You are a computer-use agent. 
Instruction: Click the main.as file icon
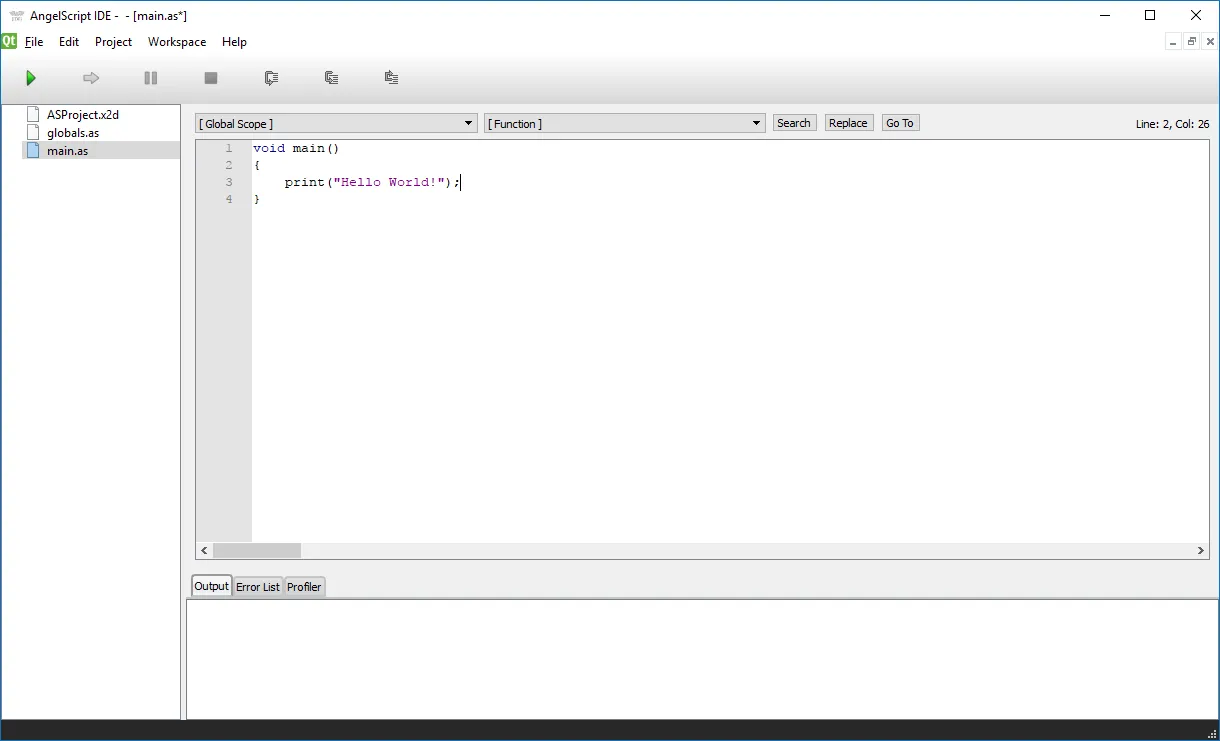[x=33, y=150]
